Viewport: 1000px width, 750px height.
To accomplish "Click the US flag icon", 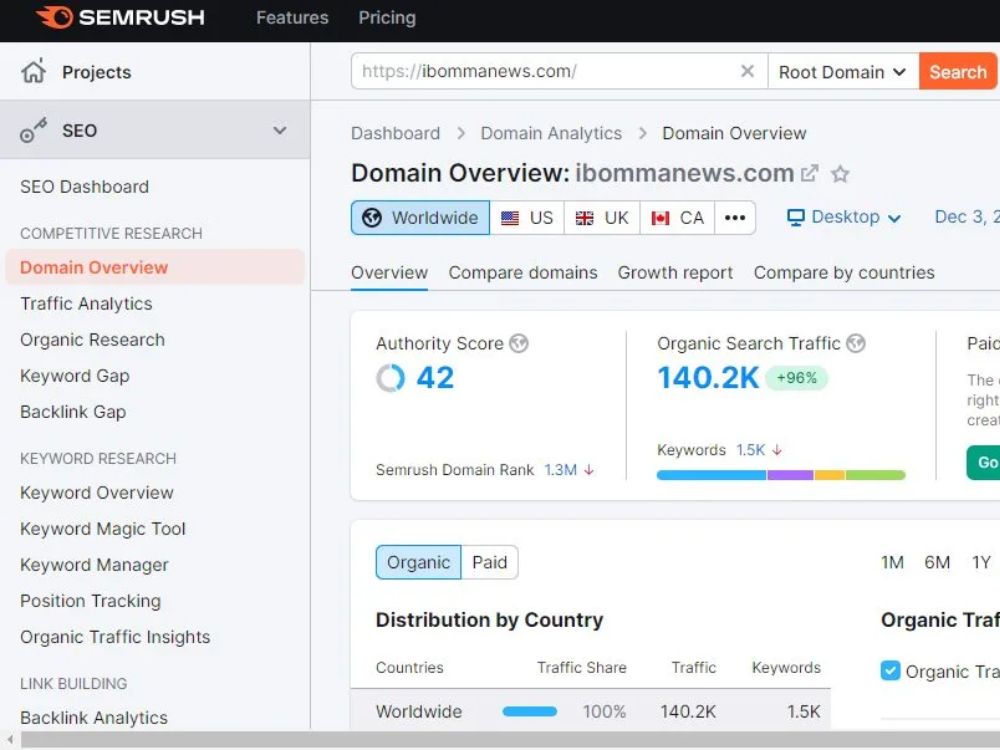I will tap(510, 218).
